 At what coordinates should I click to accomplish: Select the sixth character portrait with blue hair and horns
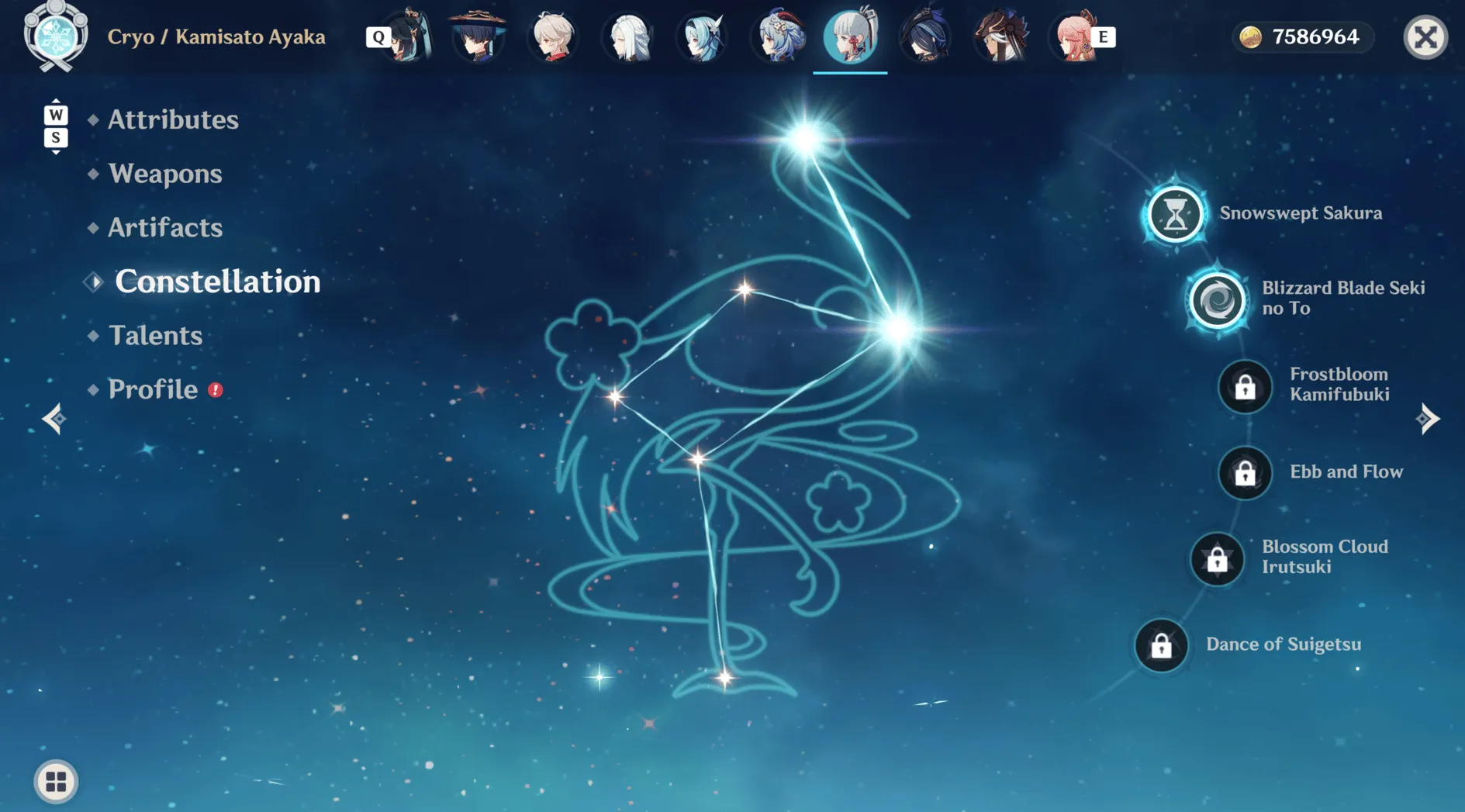[x=777, y=36]
